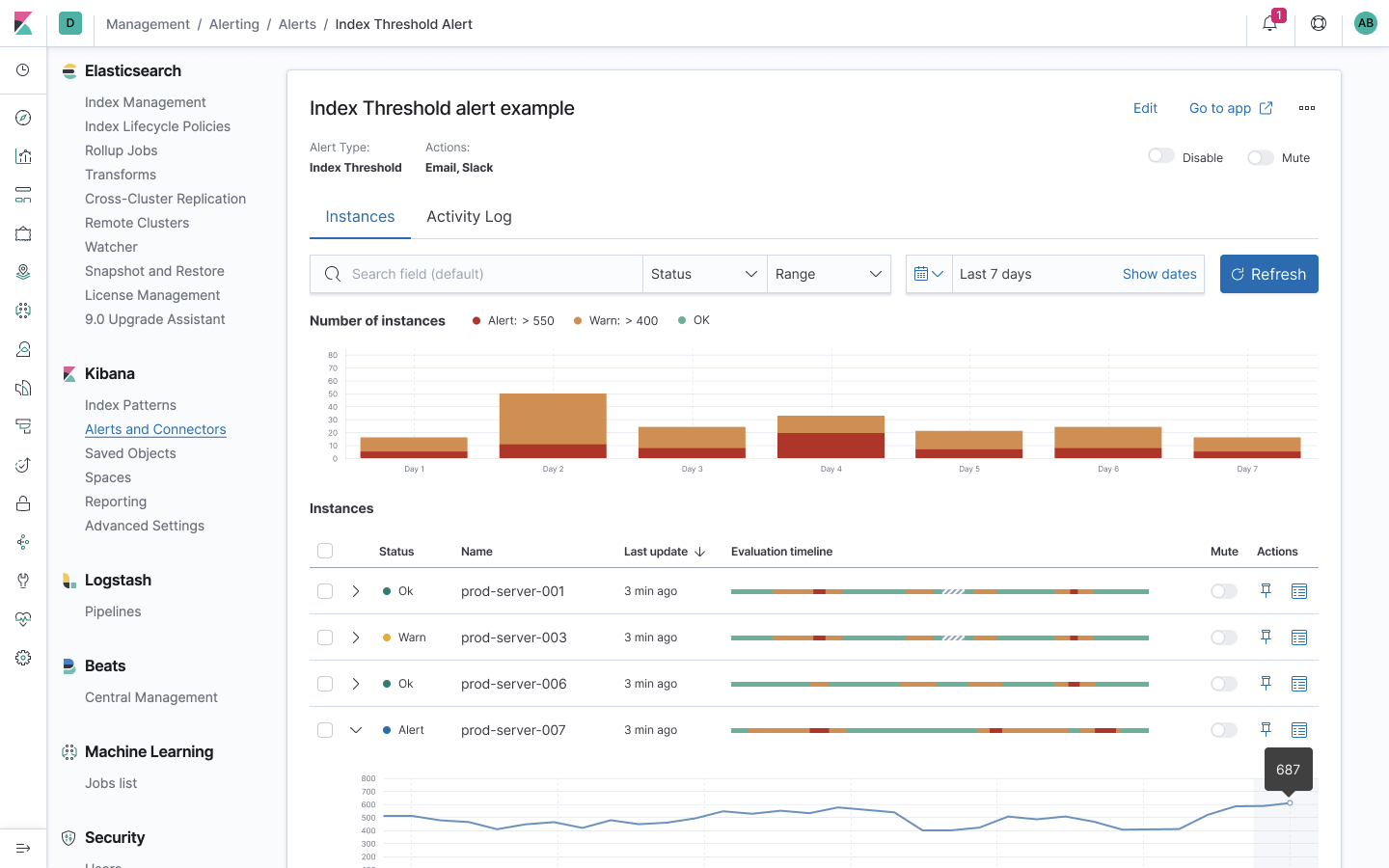Open Saved Objects menu item
Screen dimensions: 1389x868
(130, 453)
